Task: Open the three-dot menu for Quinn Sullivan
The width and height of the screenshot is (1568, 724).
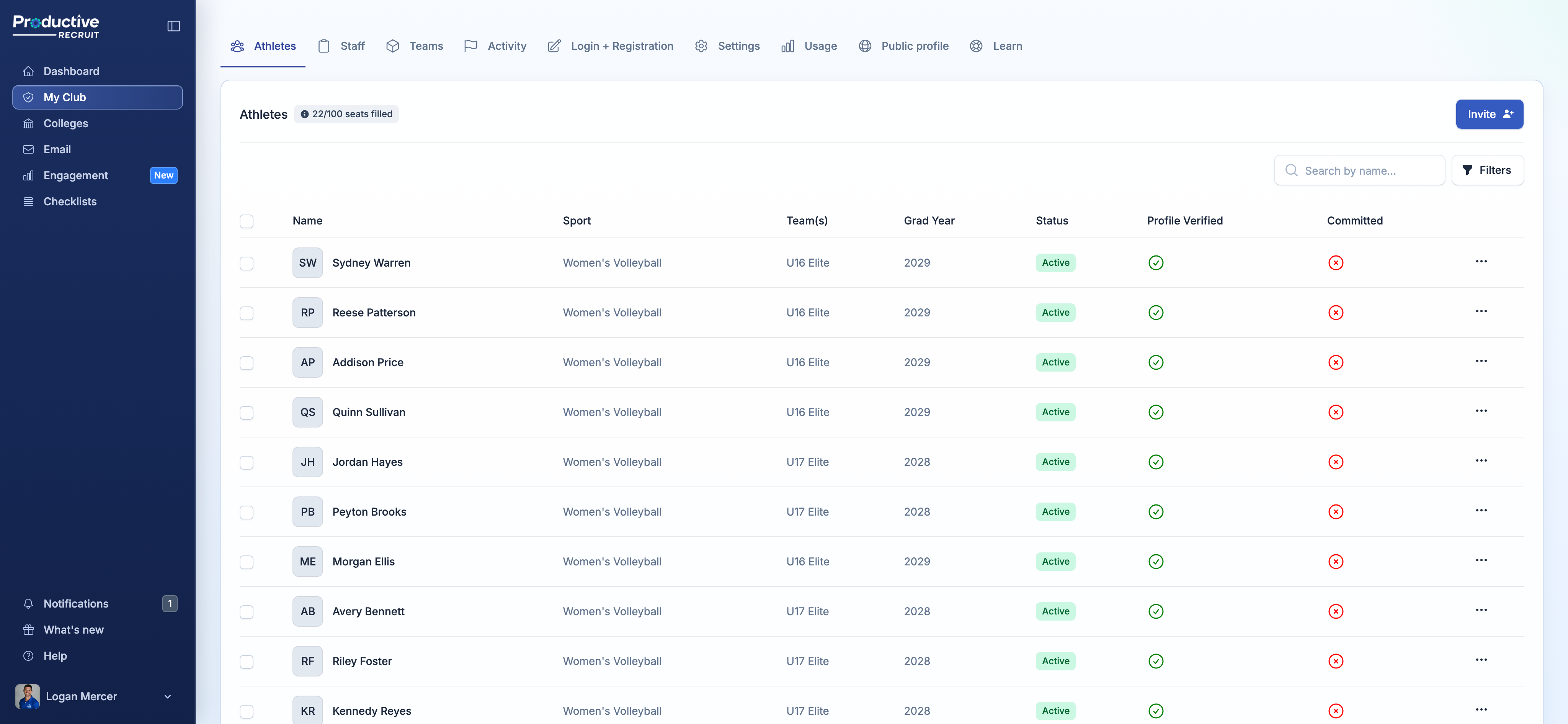Action: [x=1481, y=411]
